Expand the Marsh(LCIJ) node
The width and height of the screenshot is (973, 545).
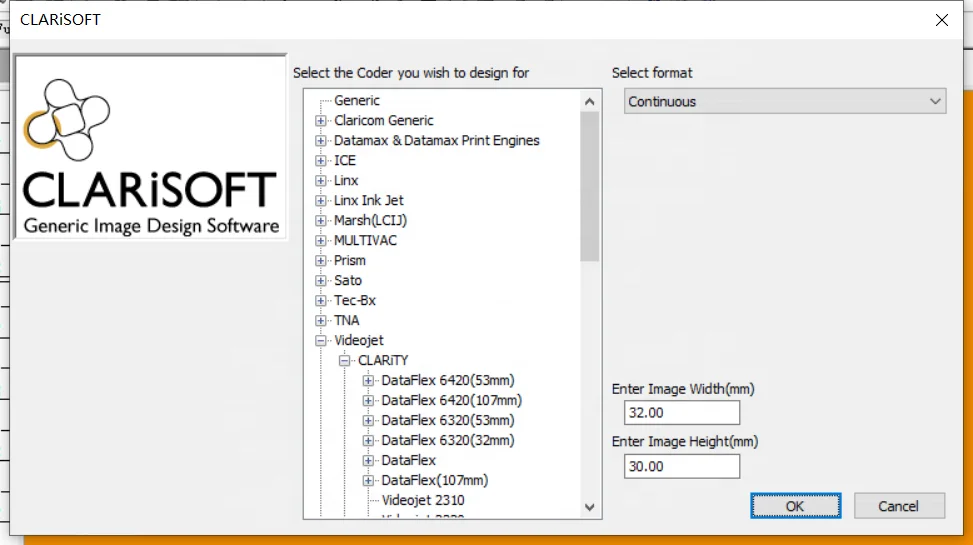pyautogui.click(x=321, y=221)
